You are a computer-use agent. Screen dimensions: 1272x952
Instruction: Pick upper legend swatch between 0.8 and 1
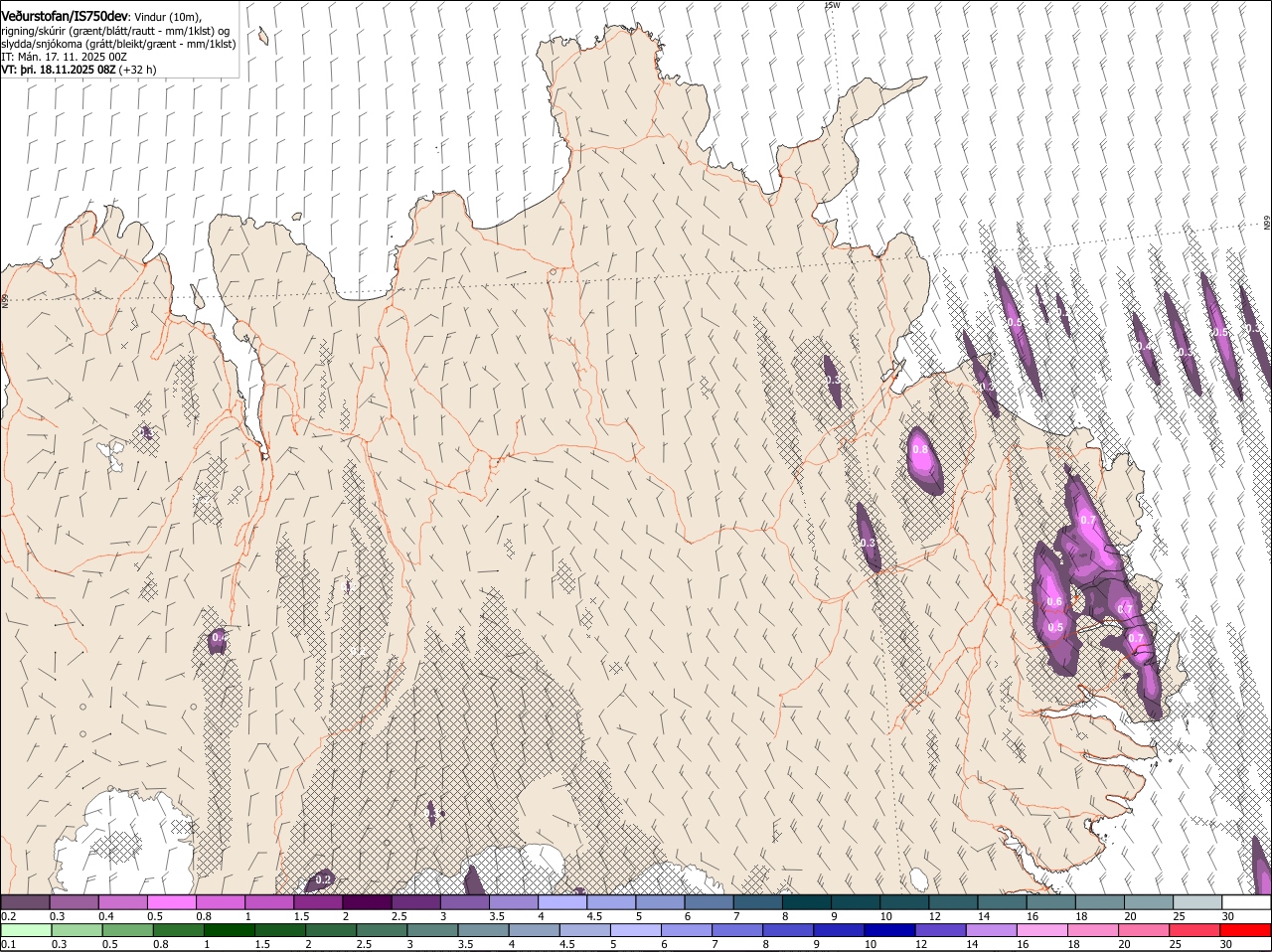click(x=221, y=902)
